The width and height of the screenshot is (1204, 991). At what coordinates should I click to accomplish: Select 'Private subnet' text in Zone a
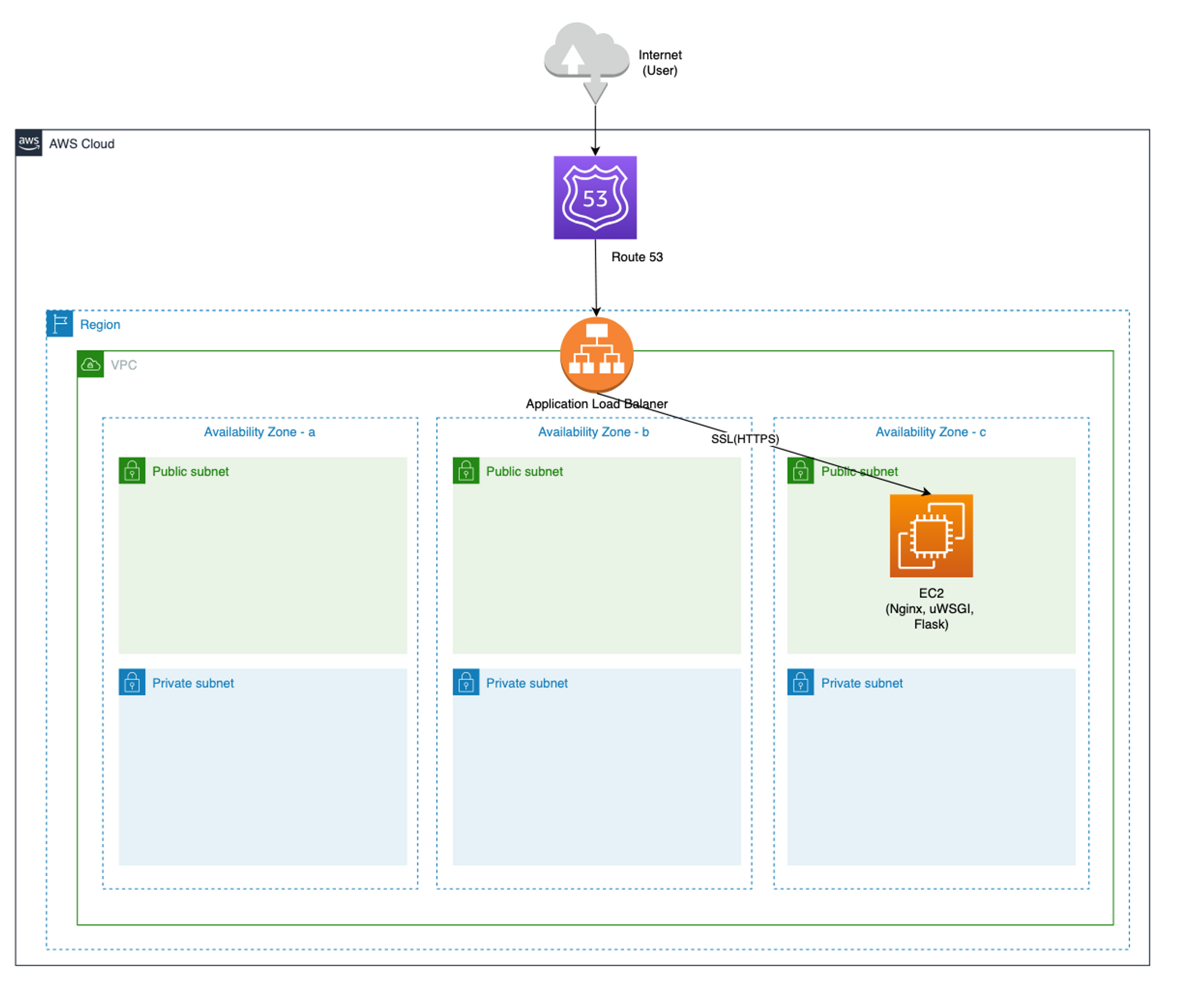193,683
